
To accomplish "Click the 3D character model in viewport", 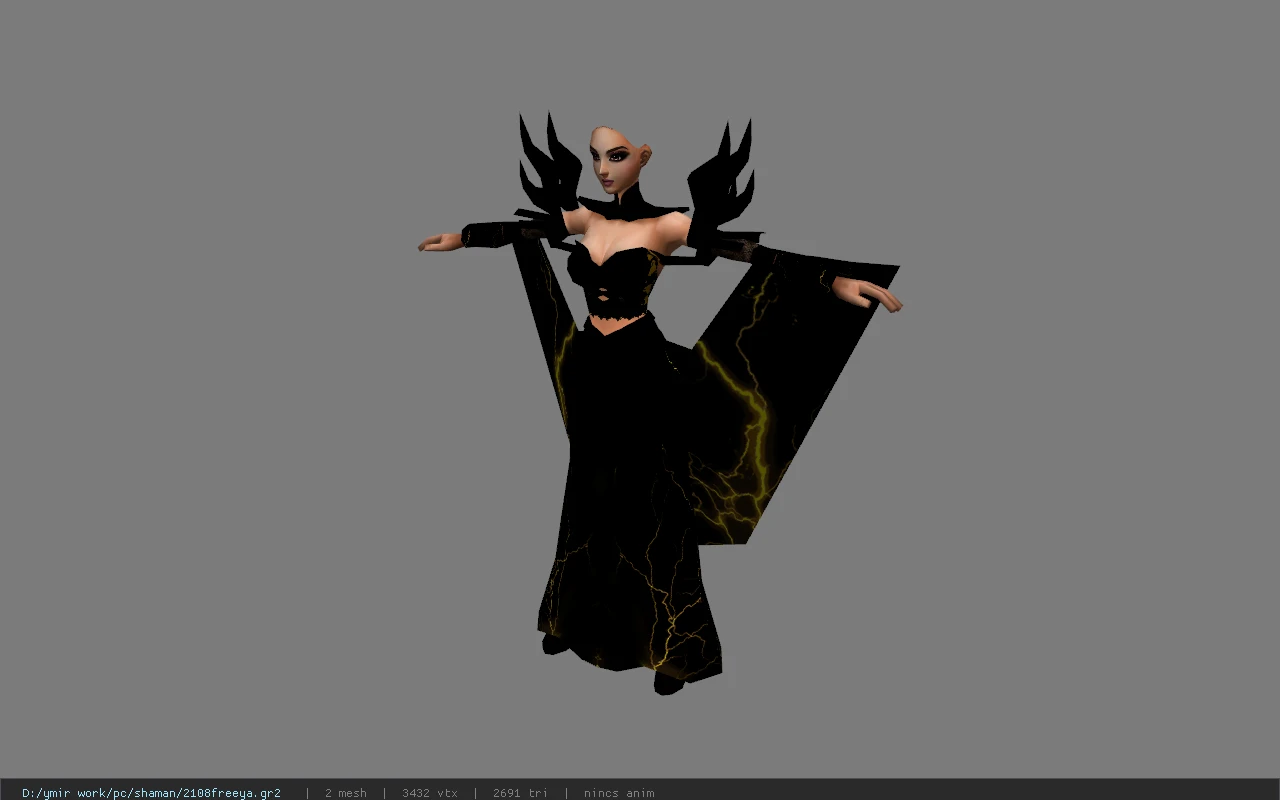I will [660, 404].
